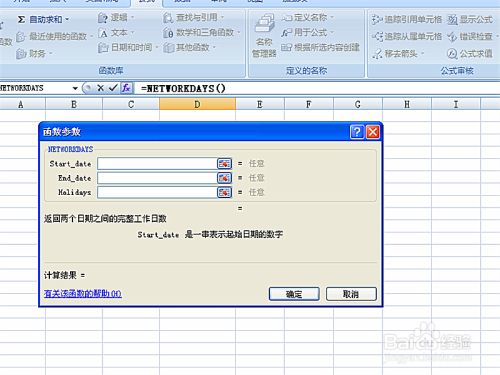Expand the AutoSum dropdown arrow
Viewport: 500px width, 375px height.
click(67, 19)
